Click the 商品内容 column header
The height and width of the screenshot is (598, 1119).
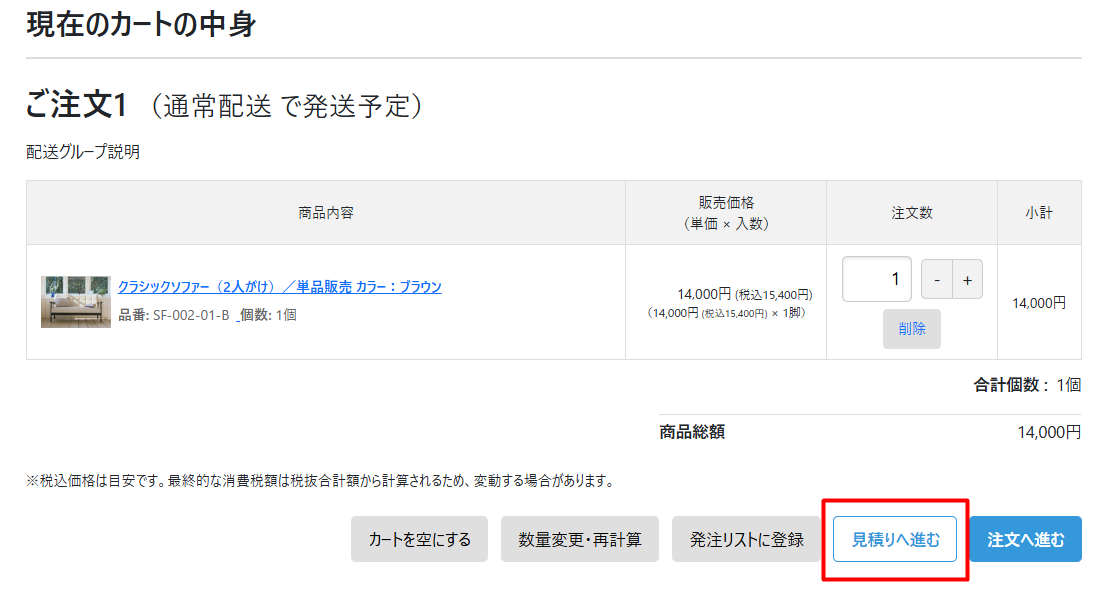tap(326, 213)
